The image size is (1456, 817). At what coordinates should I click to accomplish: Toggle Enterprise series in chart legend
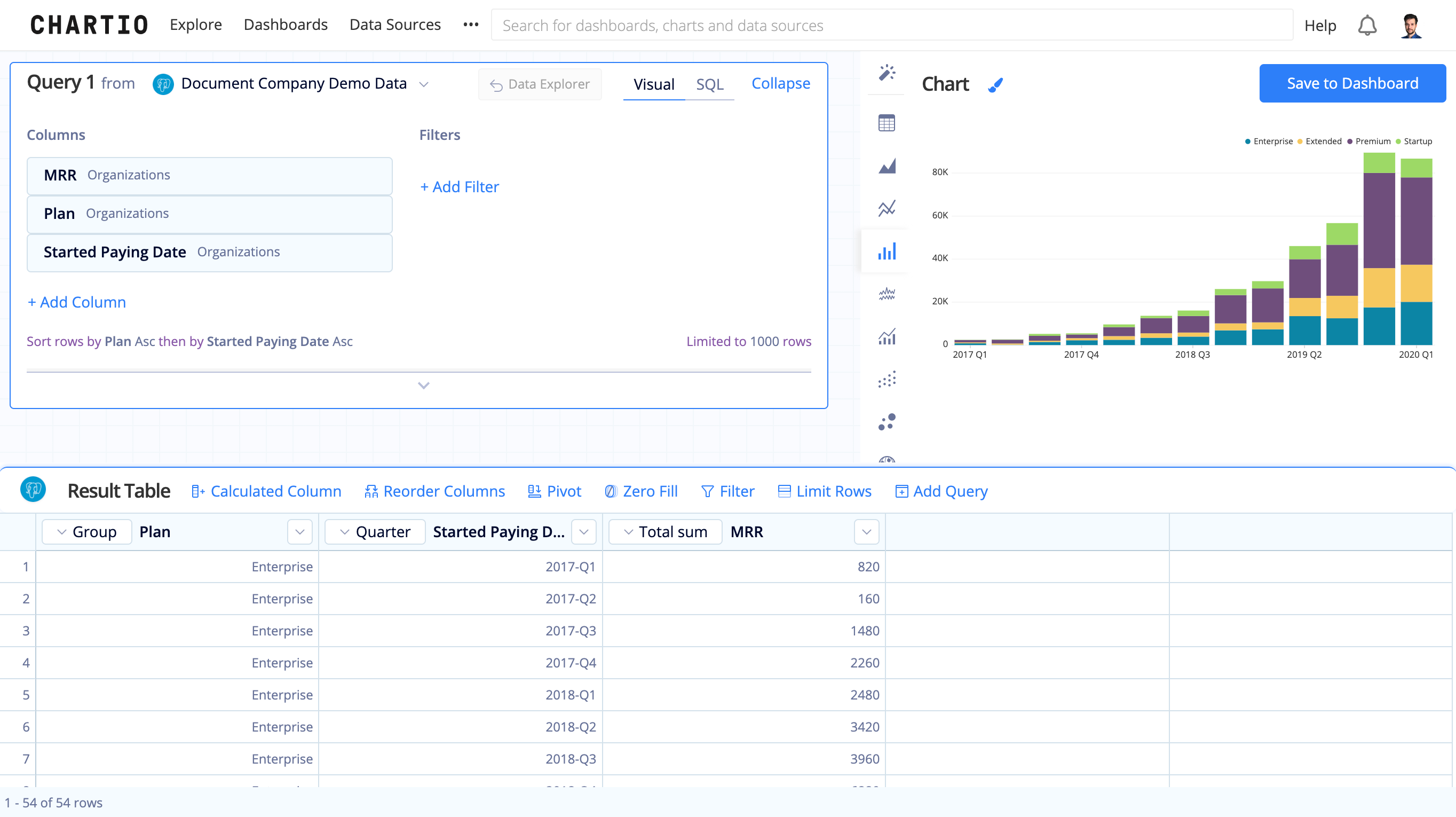(1268, 142)
